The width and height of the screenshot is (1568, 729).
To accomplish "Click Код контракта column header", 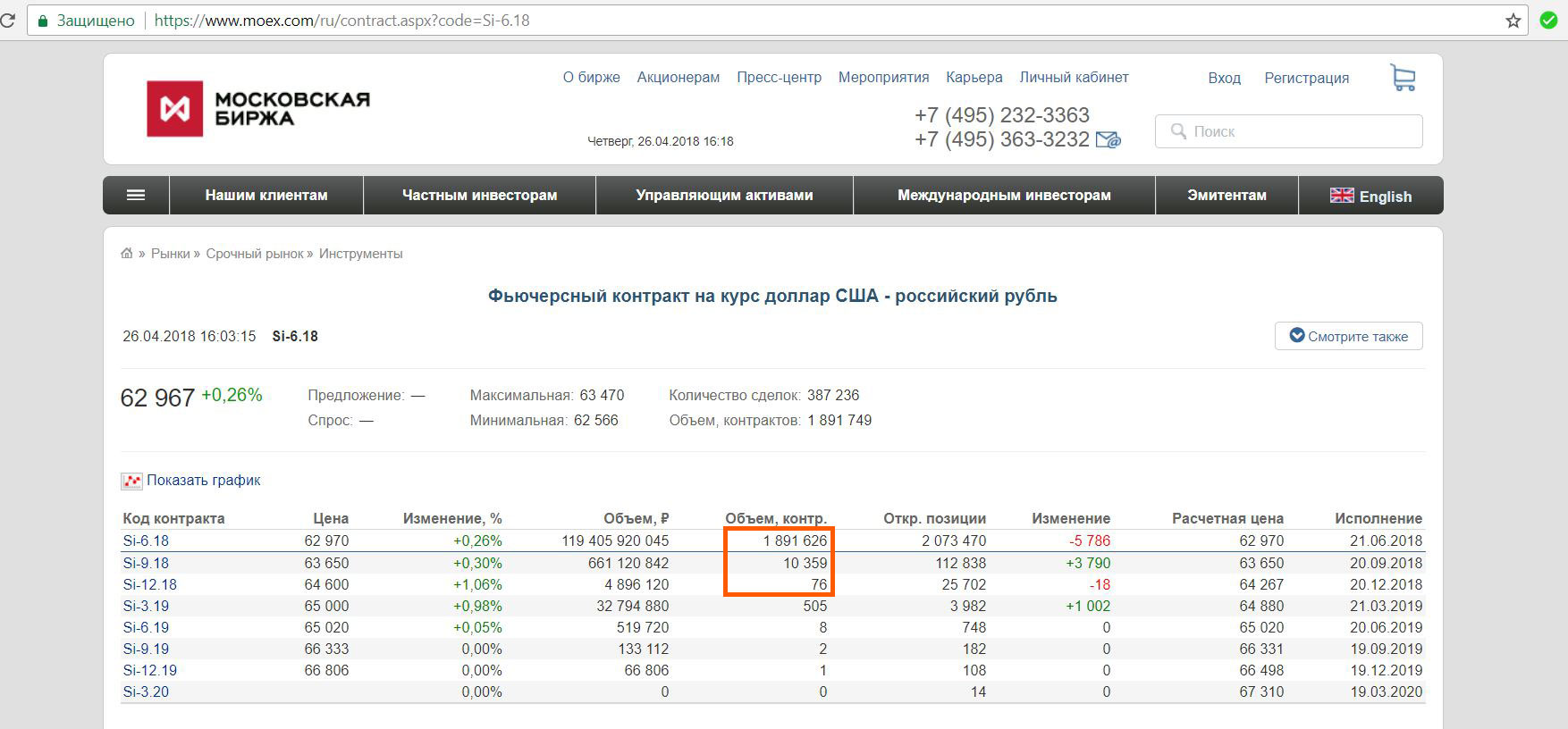I will coord(173,518).
